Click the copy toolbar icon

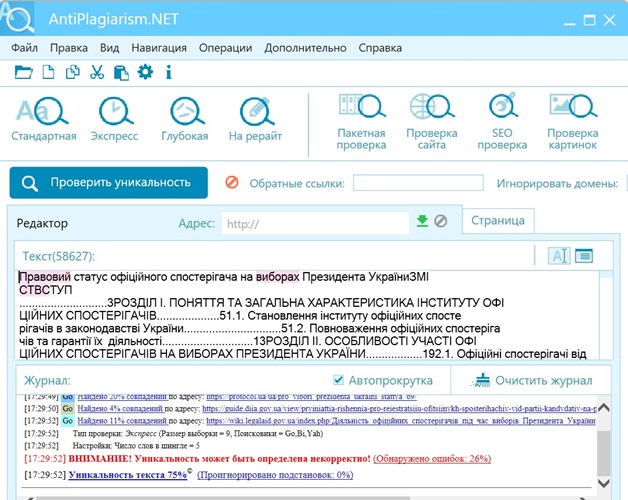click(72, 73)
